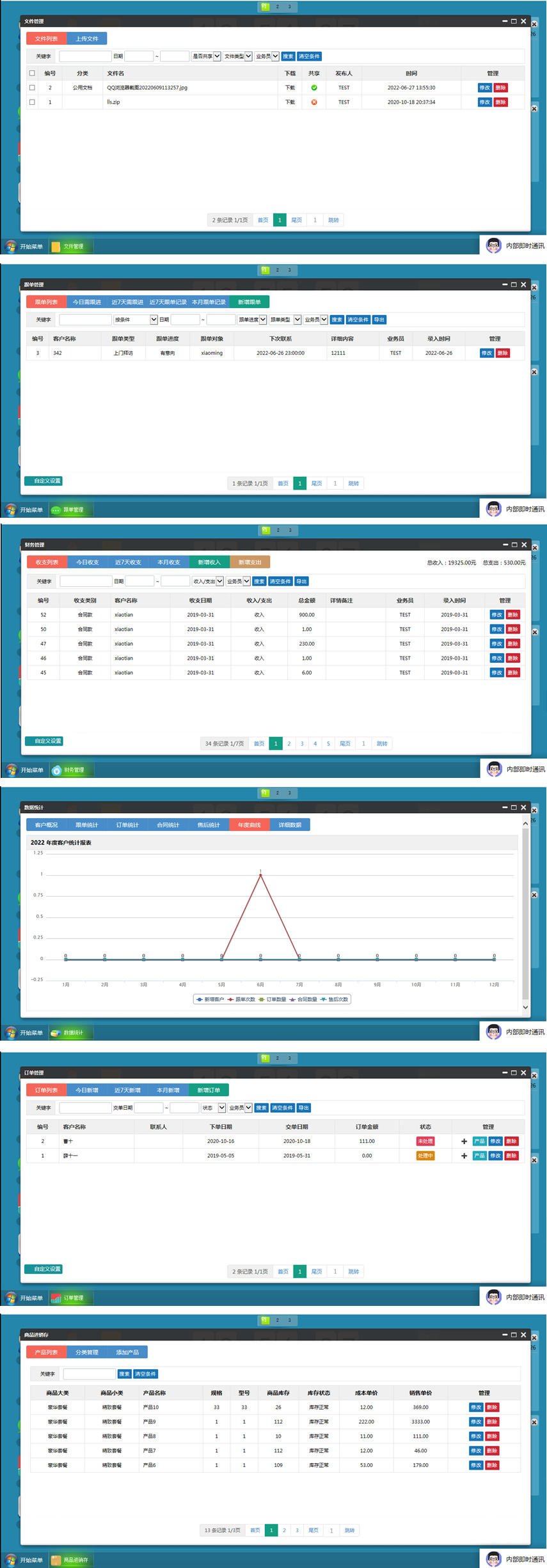Viewport: 547px width, 1568px height.
Task: Click the 文件管理 taskbar item
Action: (x=71, y=247)
